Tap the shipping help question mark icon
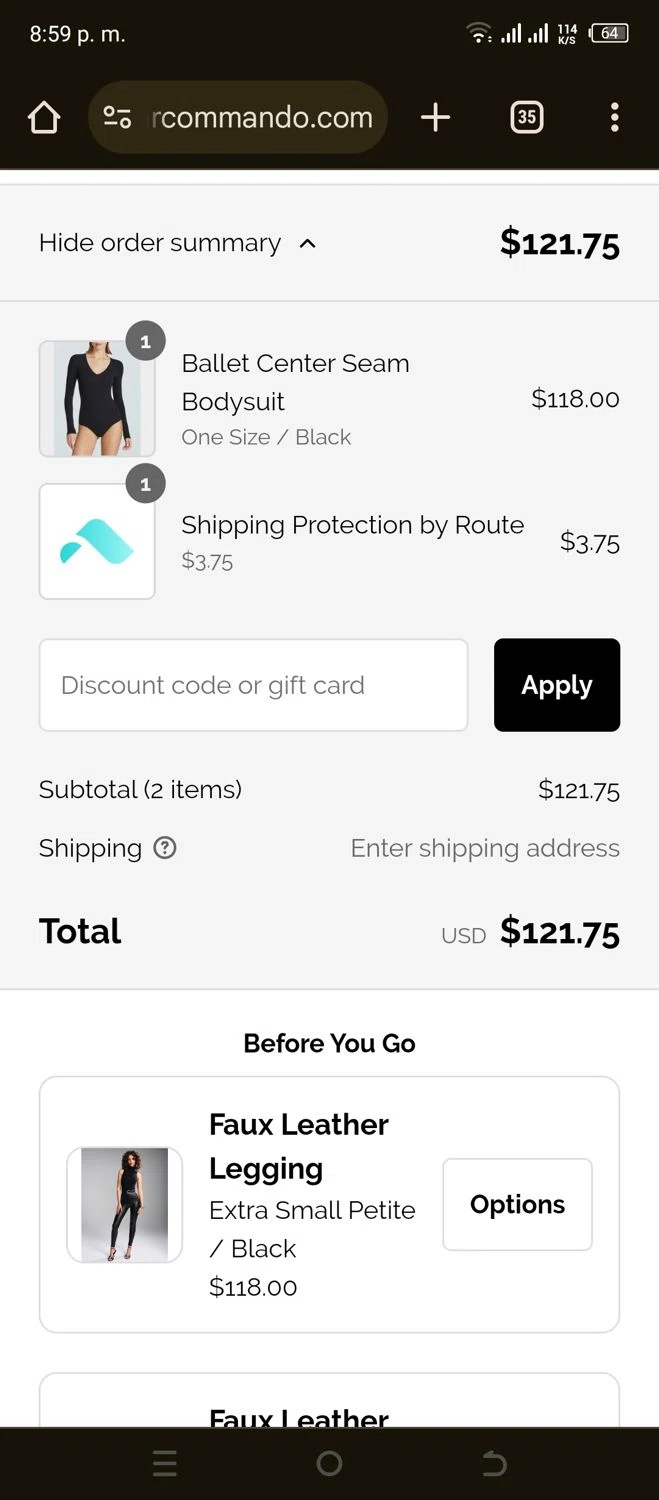Viewport: 659px width, 1500px height. (165, 848)
